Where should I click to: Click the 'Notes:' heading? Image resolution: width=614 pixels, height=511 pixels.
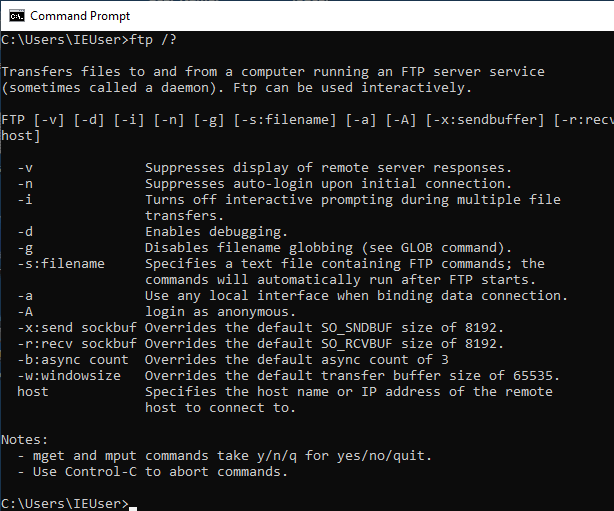[25, 440]
